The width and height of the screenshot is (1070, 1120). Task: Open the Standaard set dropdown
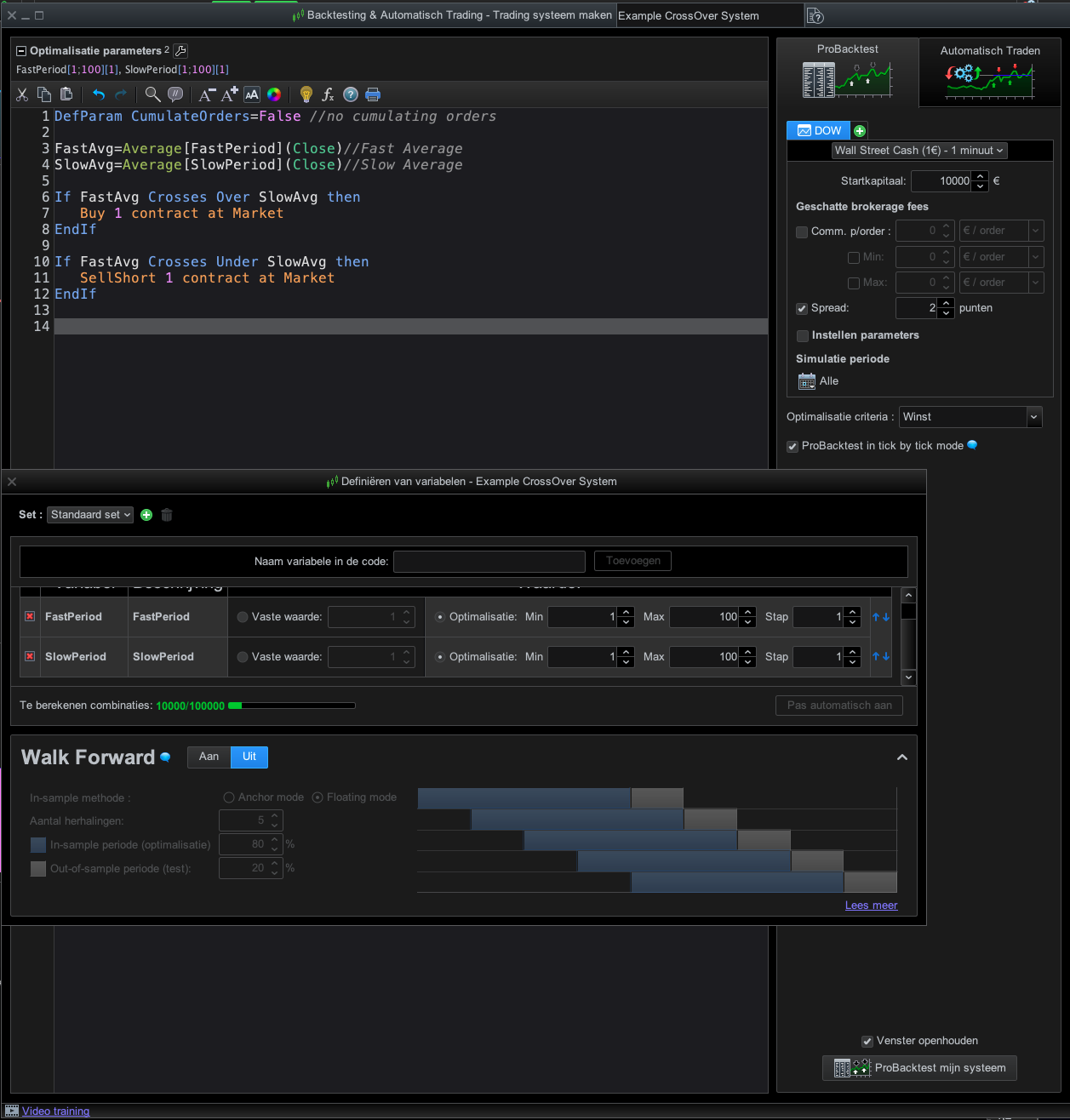(x=90, y=515)
